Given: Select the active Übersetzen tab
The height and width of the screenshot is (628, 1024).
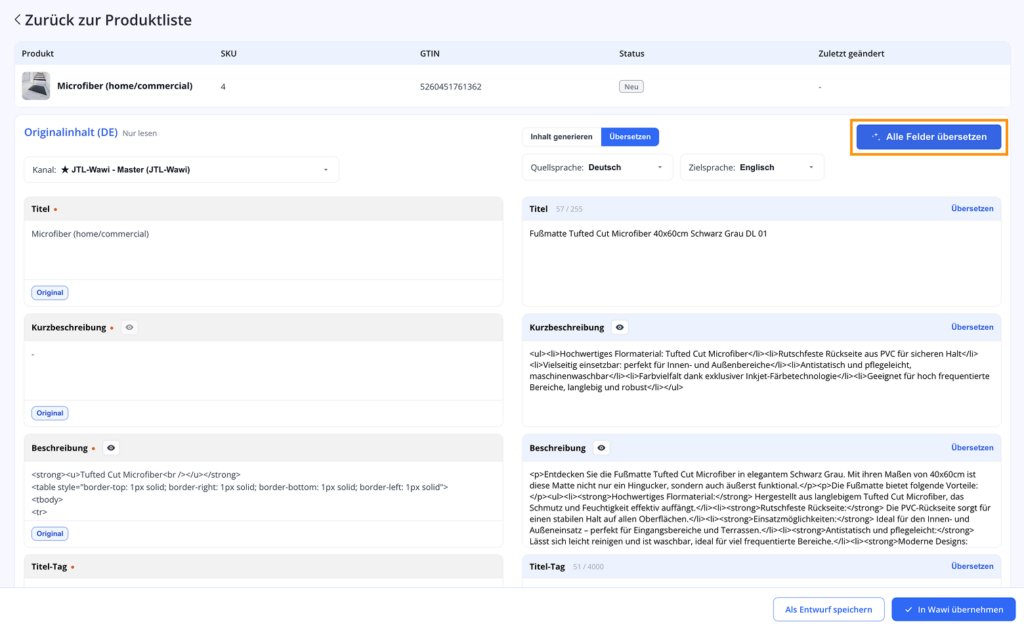Looking at the screenshot, I should click(630, 137).
